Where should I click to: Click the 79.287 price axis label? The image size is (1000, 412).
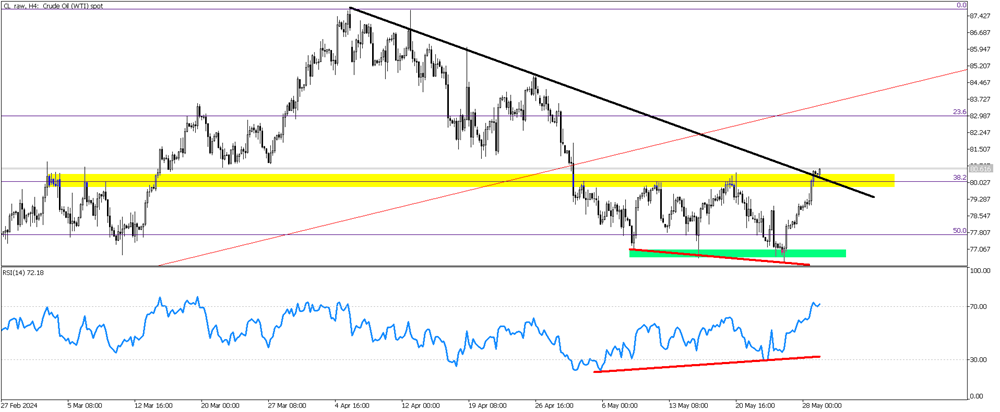point(980,199)
